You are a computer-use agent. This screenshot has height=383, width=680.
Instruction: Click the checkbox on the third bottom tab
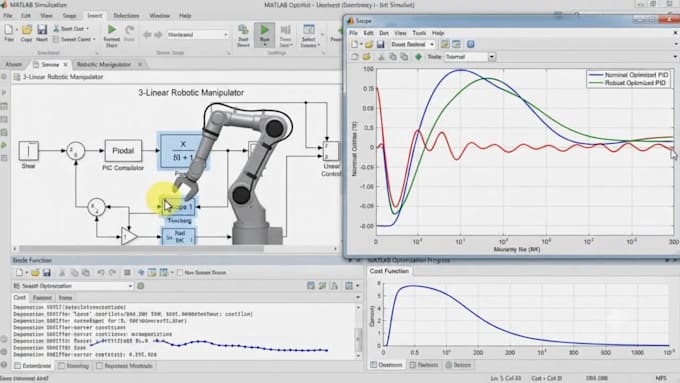tap(99, 366)
